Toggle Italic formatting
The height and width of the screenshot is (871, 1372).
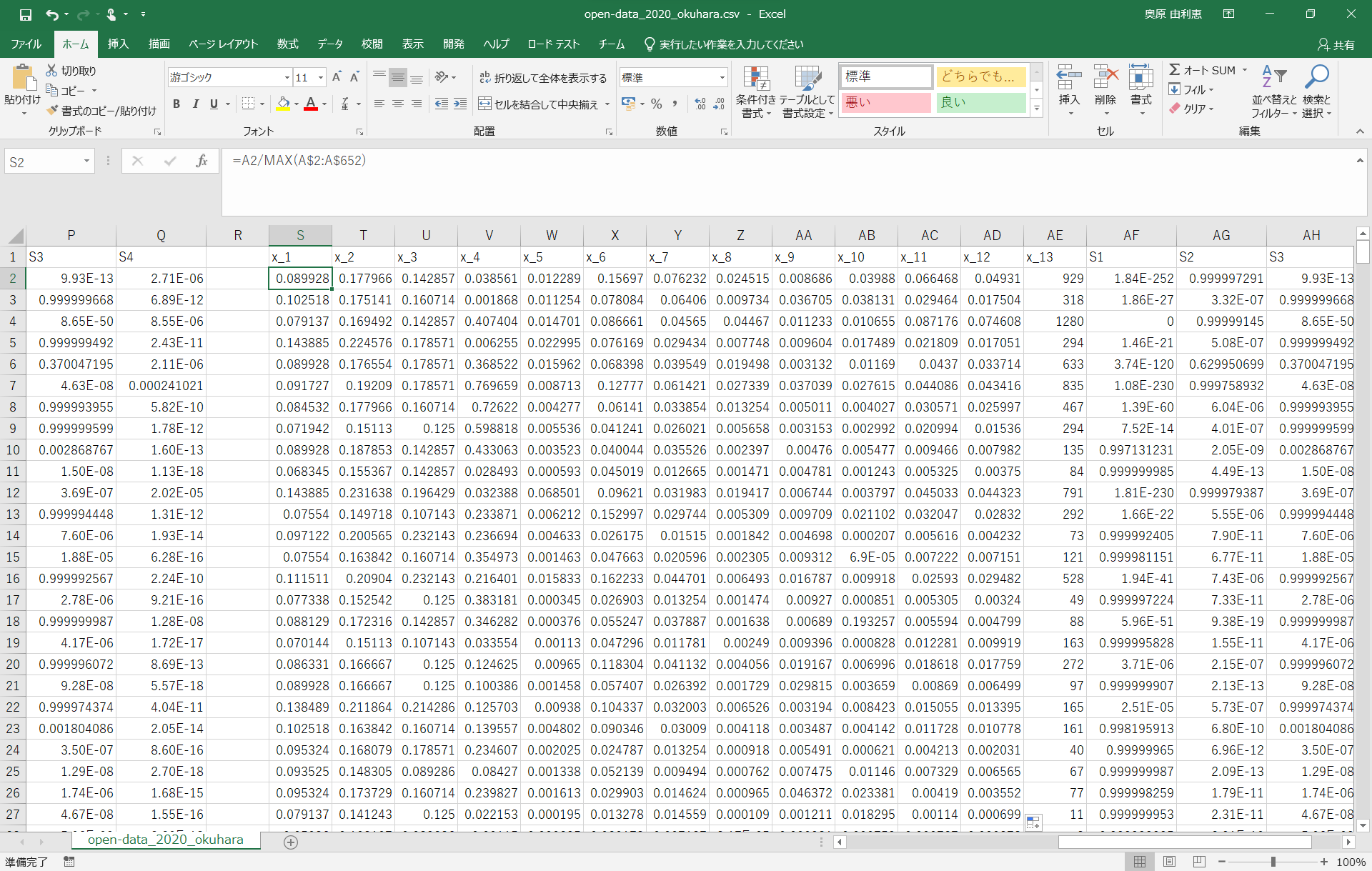[195, 104]
